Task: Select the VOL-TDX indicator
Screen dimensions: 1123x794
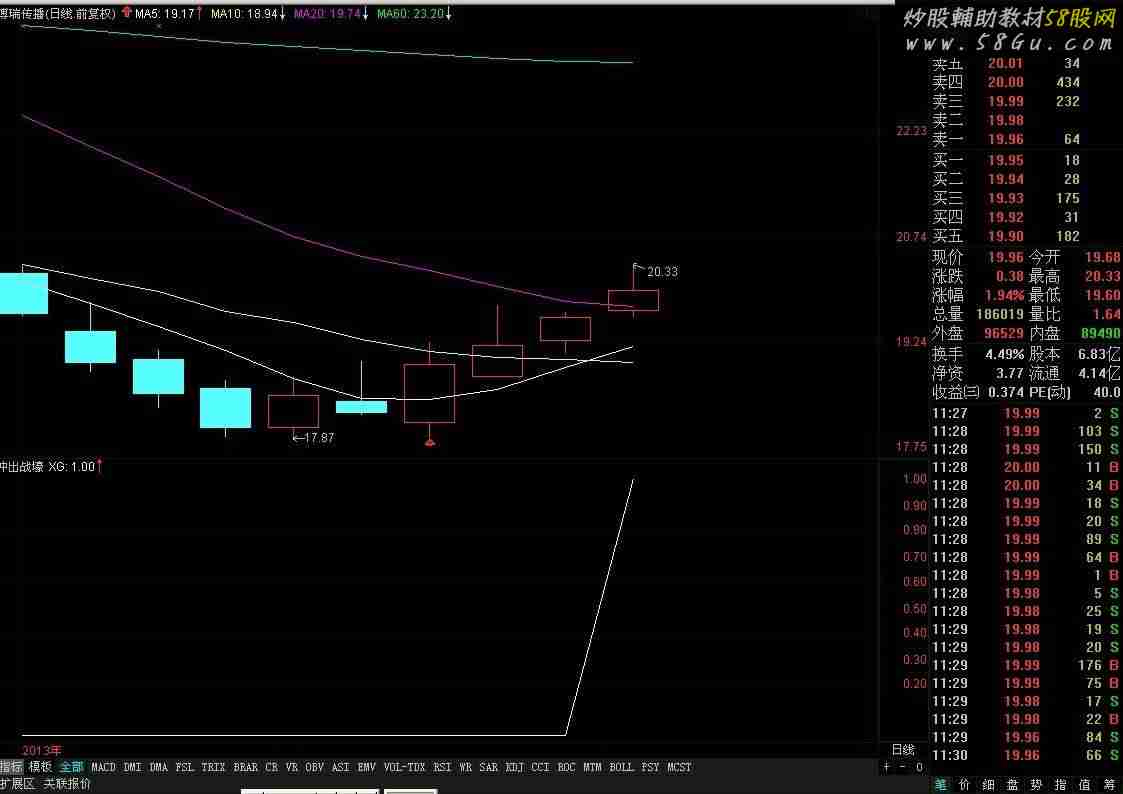Action: [x=405, y=767]
